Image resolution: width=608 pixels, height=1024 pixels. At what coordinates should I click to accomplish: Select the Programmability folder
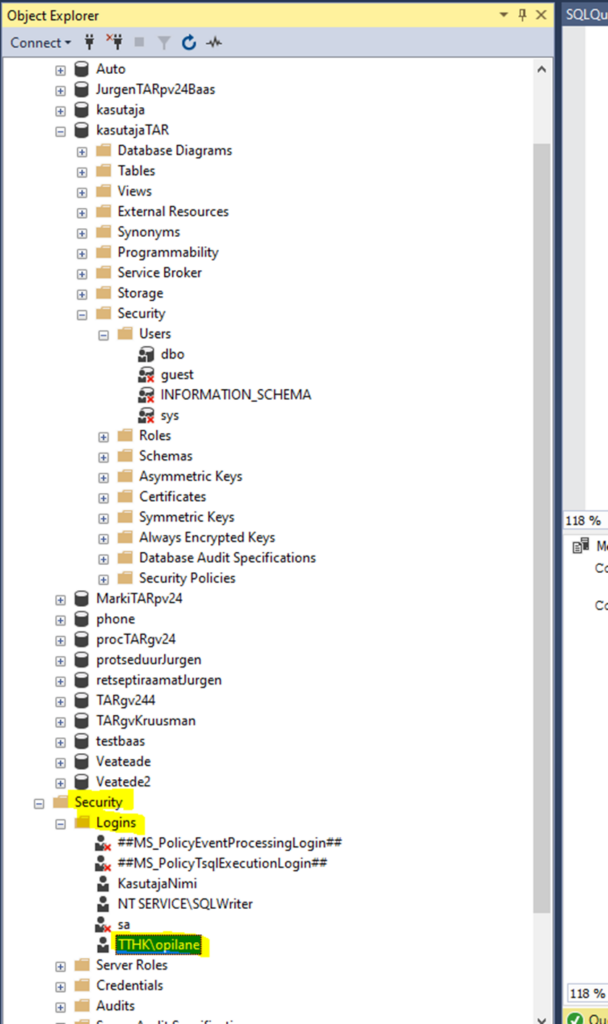point(167,252)
